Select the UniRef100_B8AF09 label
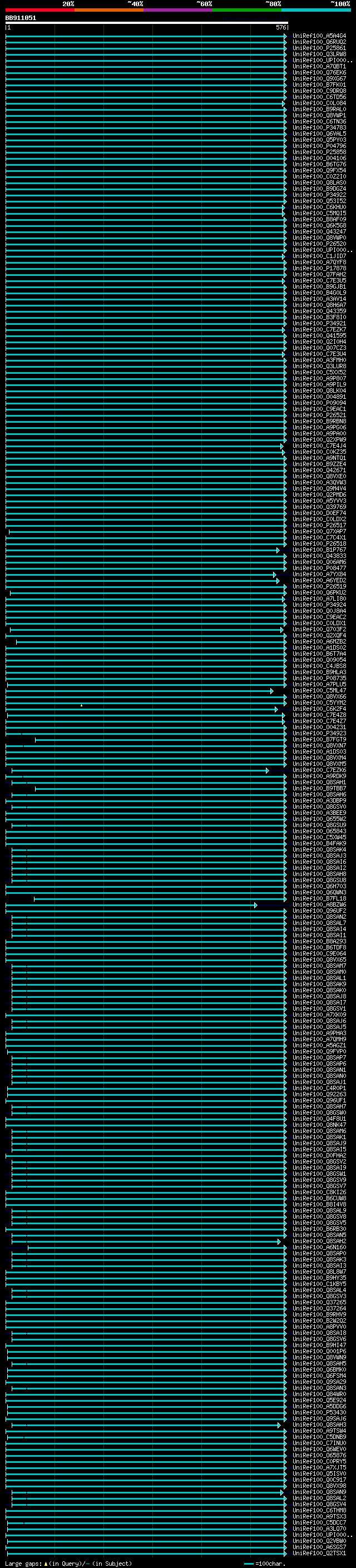Viewport: 356px width, 1568px height. [x=319, y=219]
